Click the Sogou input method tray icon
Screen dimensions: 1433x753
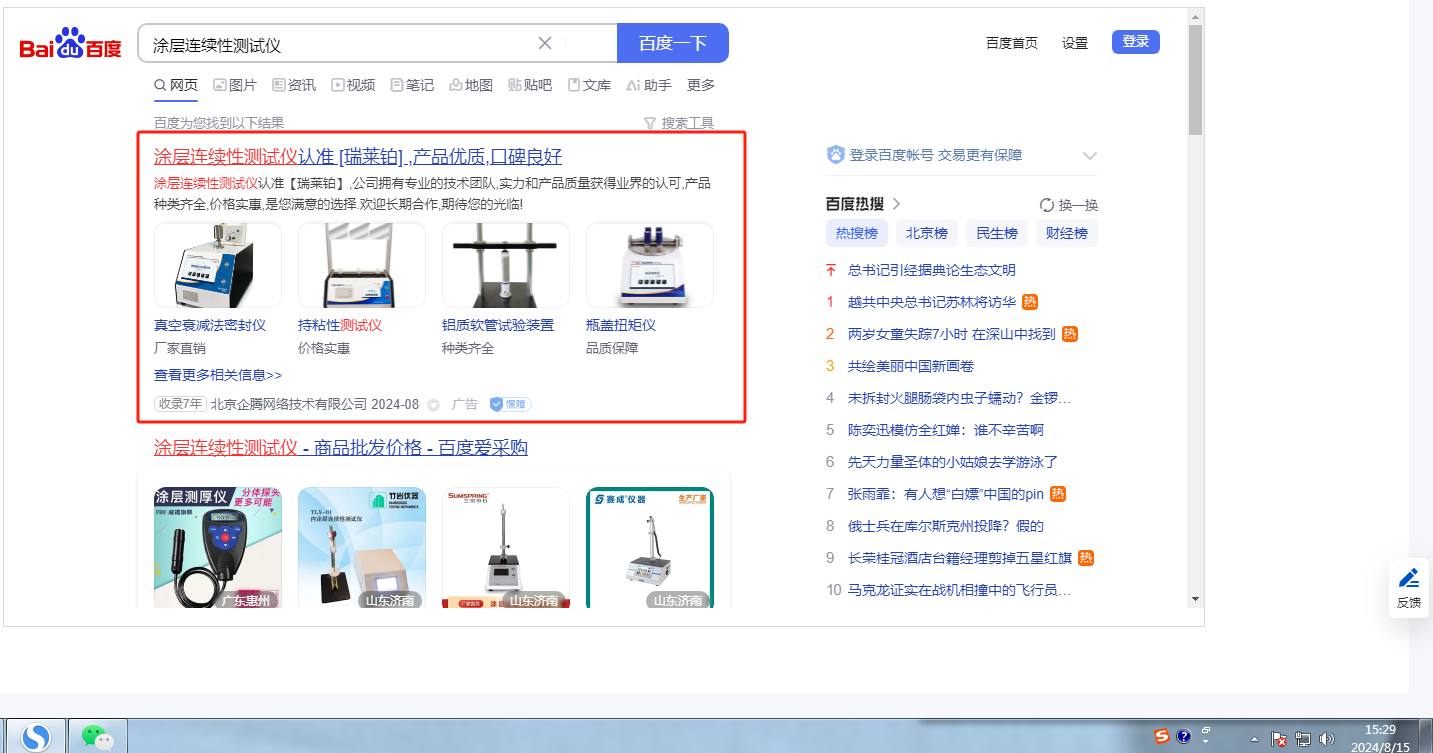tap(1161, 737)
